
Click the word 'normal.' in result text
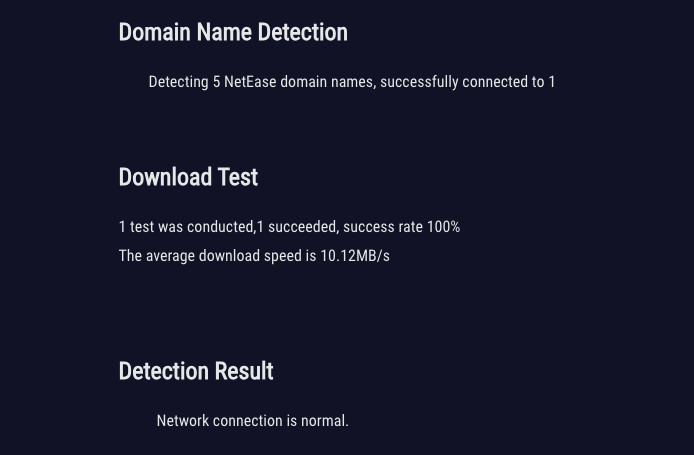(325, 421)
